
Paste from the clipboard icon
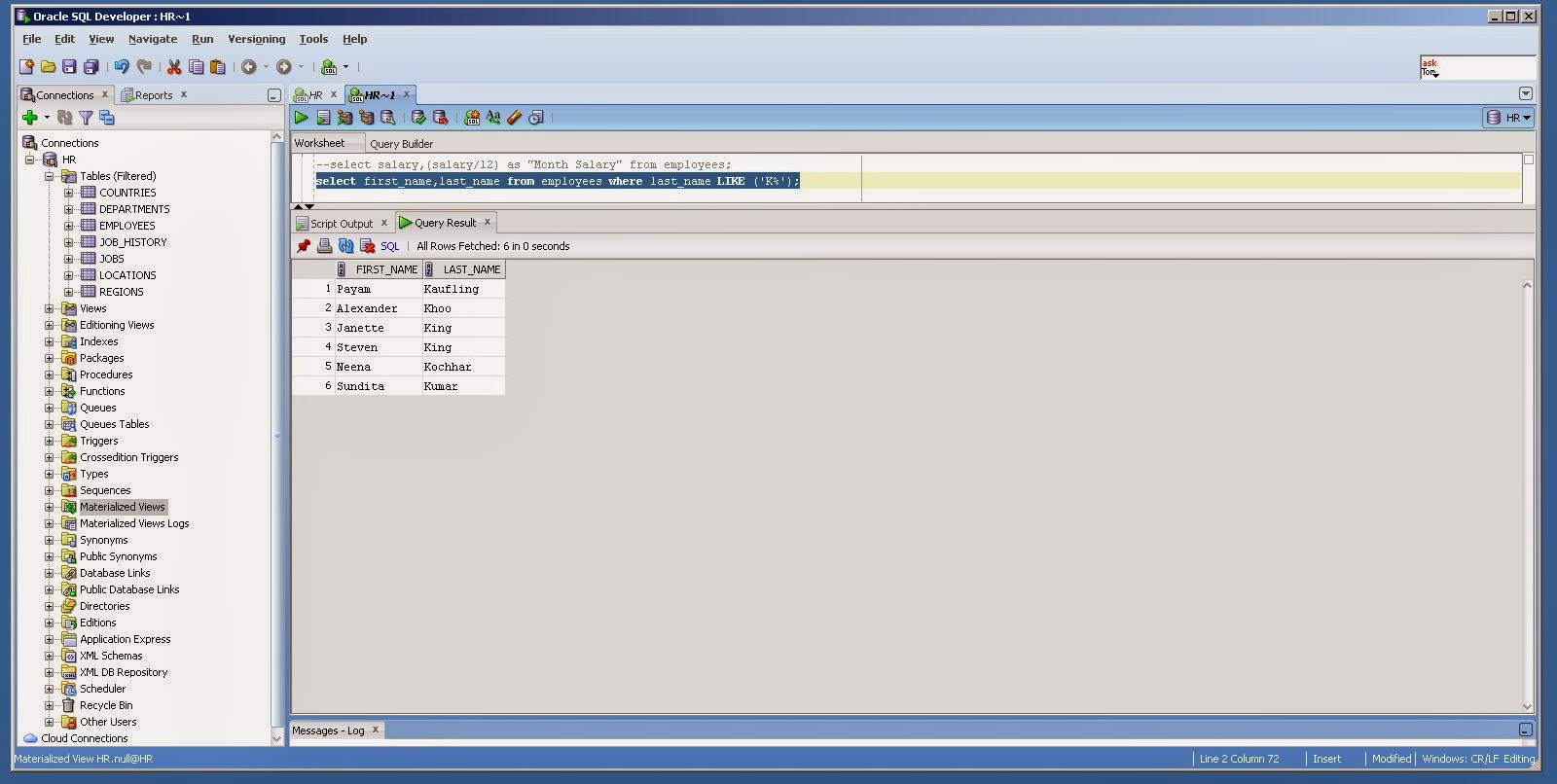tap(217, 67)
